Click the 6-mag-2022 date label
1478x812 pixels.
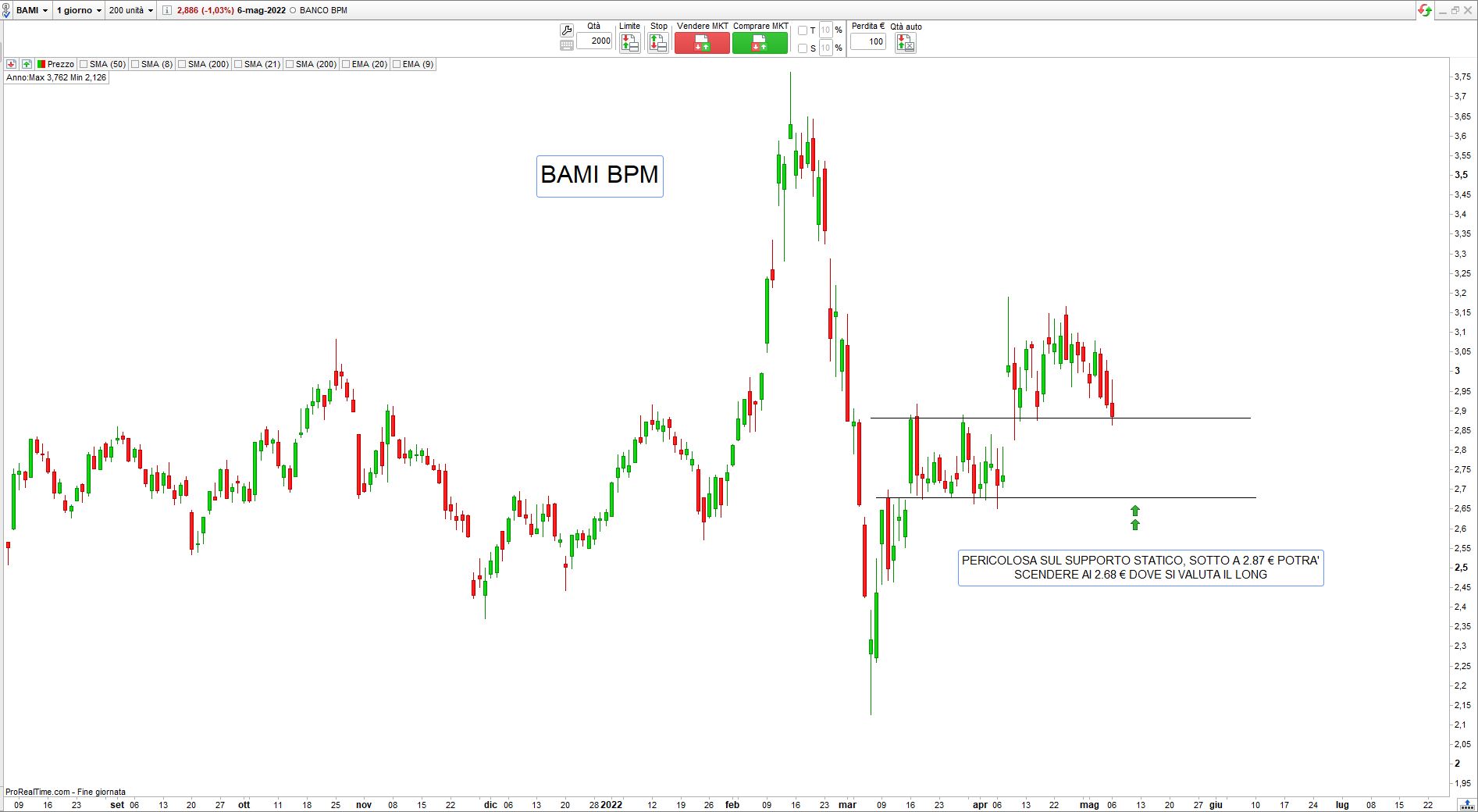coord(262,10)
